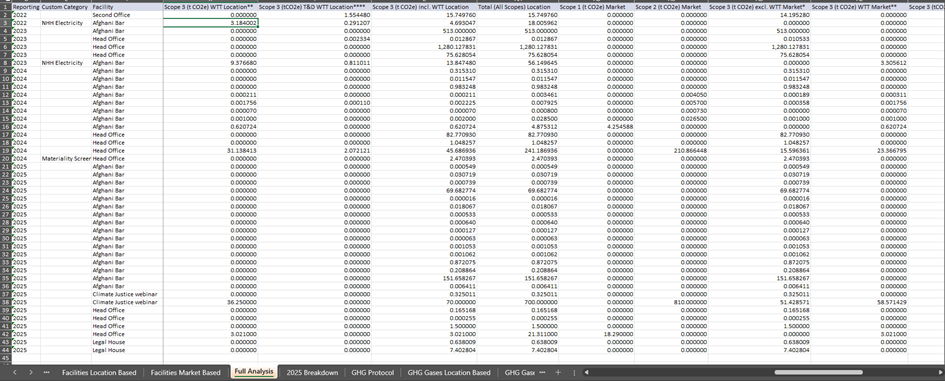Select the Custom Category header cell
The image size is (945, 381).
click(66, 7)
